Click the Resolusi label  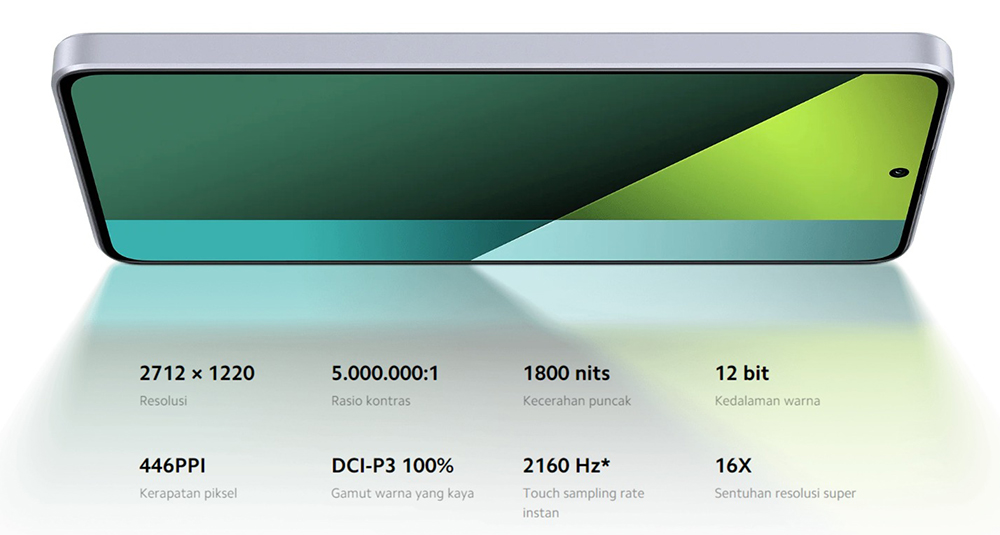click(163, 401)
